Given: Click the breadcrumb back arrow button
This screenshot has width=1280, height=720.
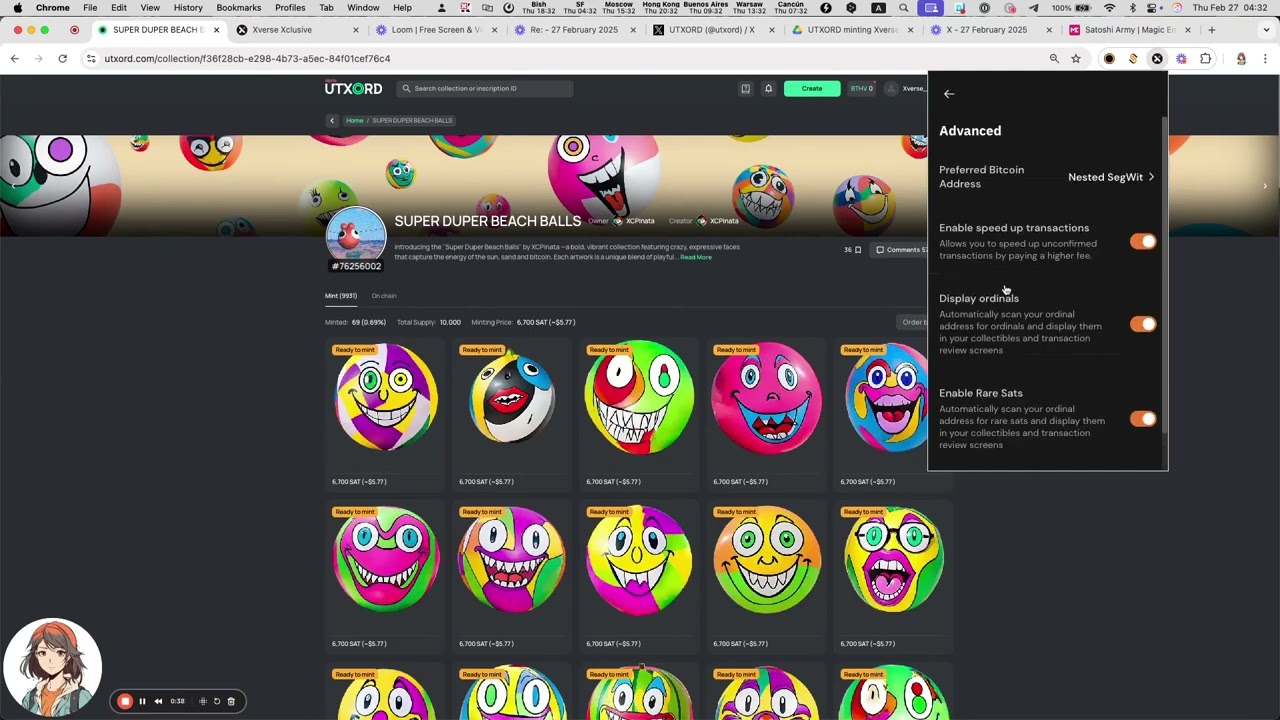Looking at the screenshot, I should (332, 121).
